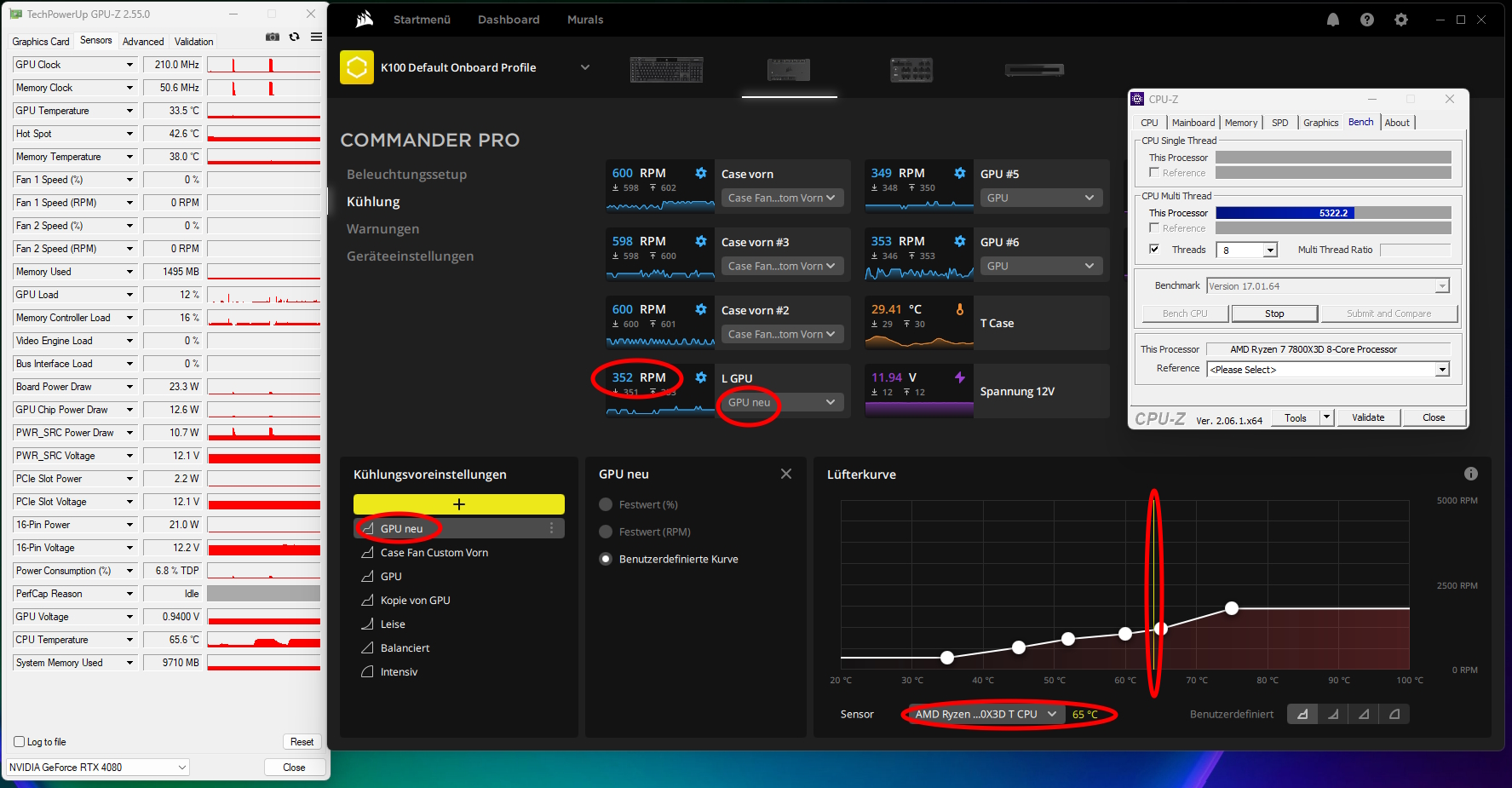1512x788 pixels.
Task: Apply second curve shape preset icon
Action: point(1333,714)
